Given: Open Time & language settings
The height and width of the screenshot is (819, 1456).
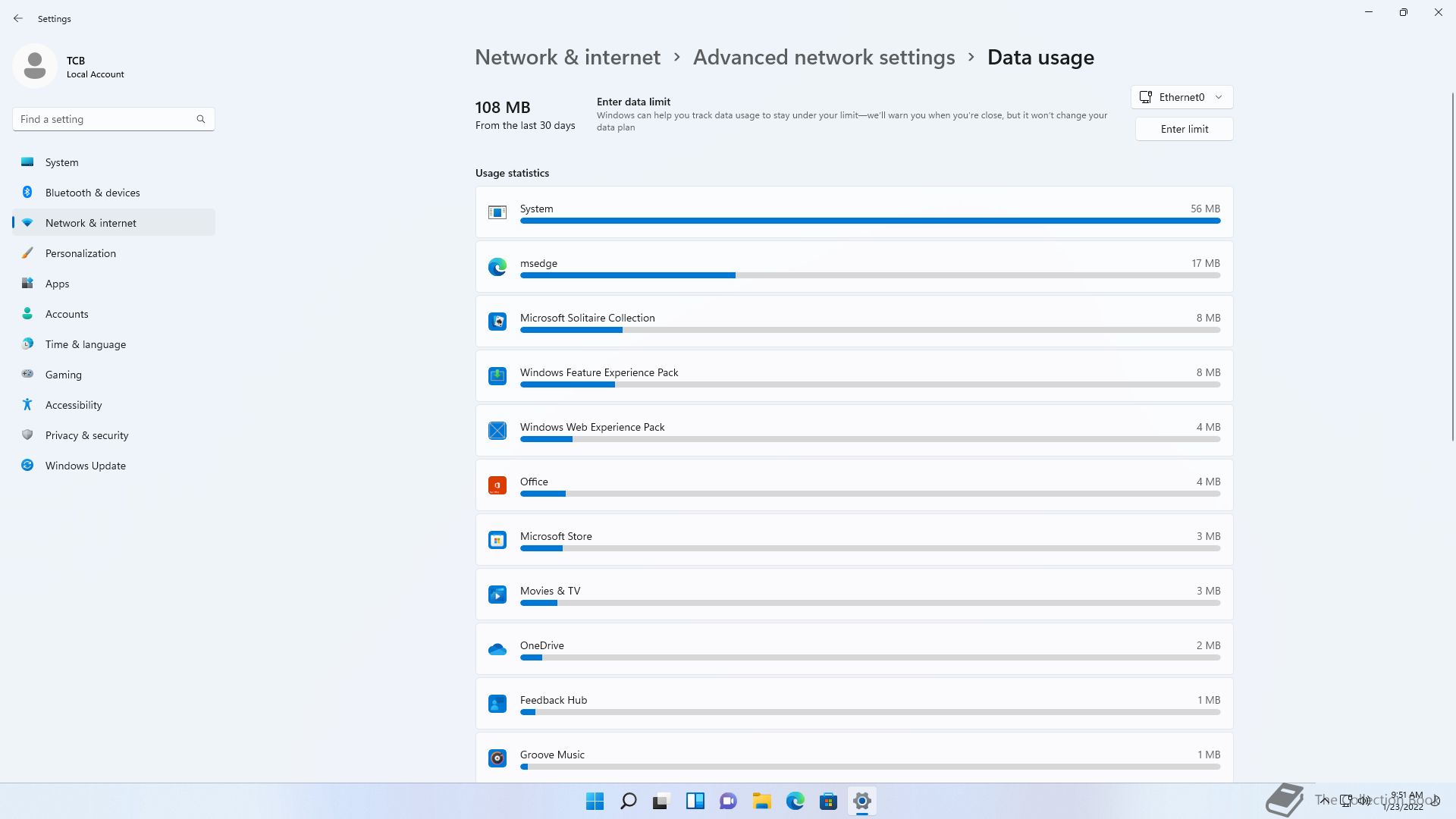Looking at the screenshot, I should [x=114, y=344].
